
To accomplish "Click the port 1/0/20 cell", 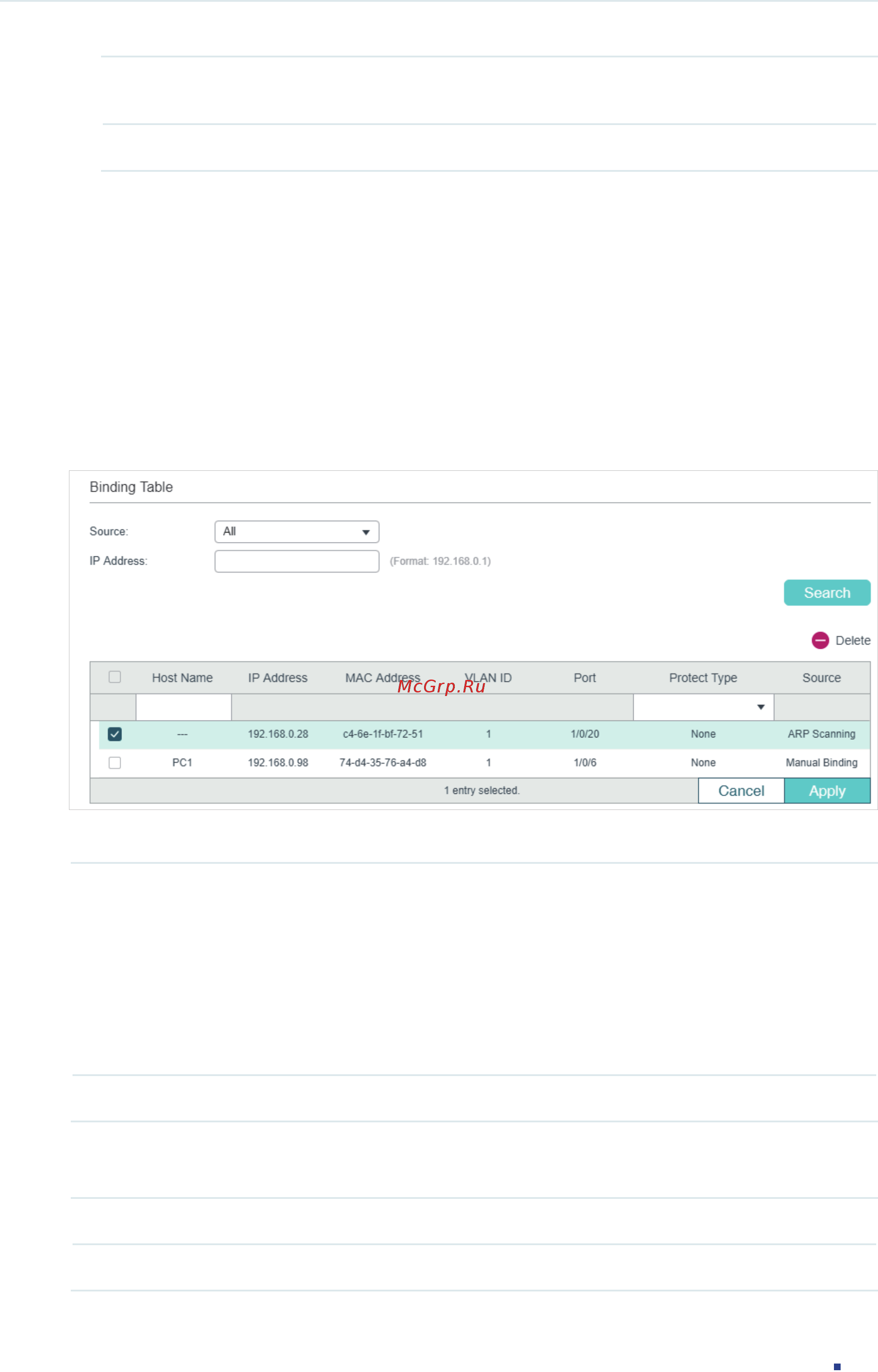I will 584,733.
